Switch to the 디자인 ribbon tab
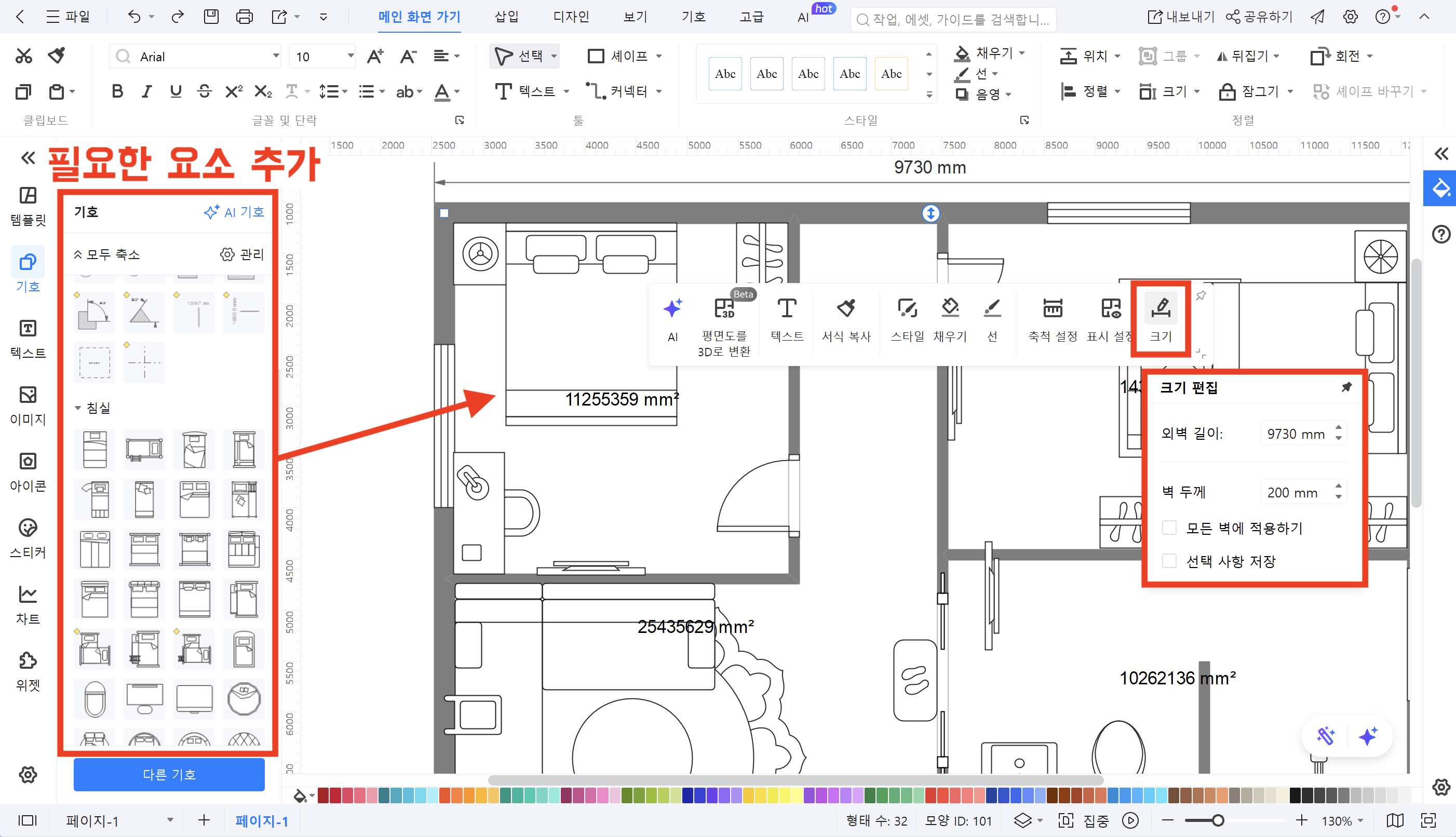This screenshot has width=1456, height=837. [571, 17]
